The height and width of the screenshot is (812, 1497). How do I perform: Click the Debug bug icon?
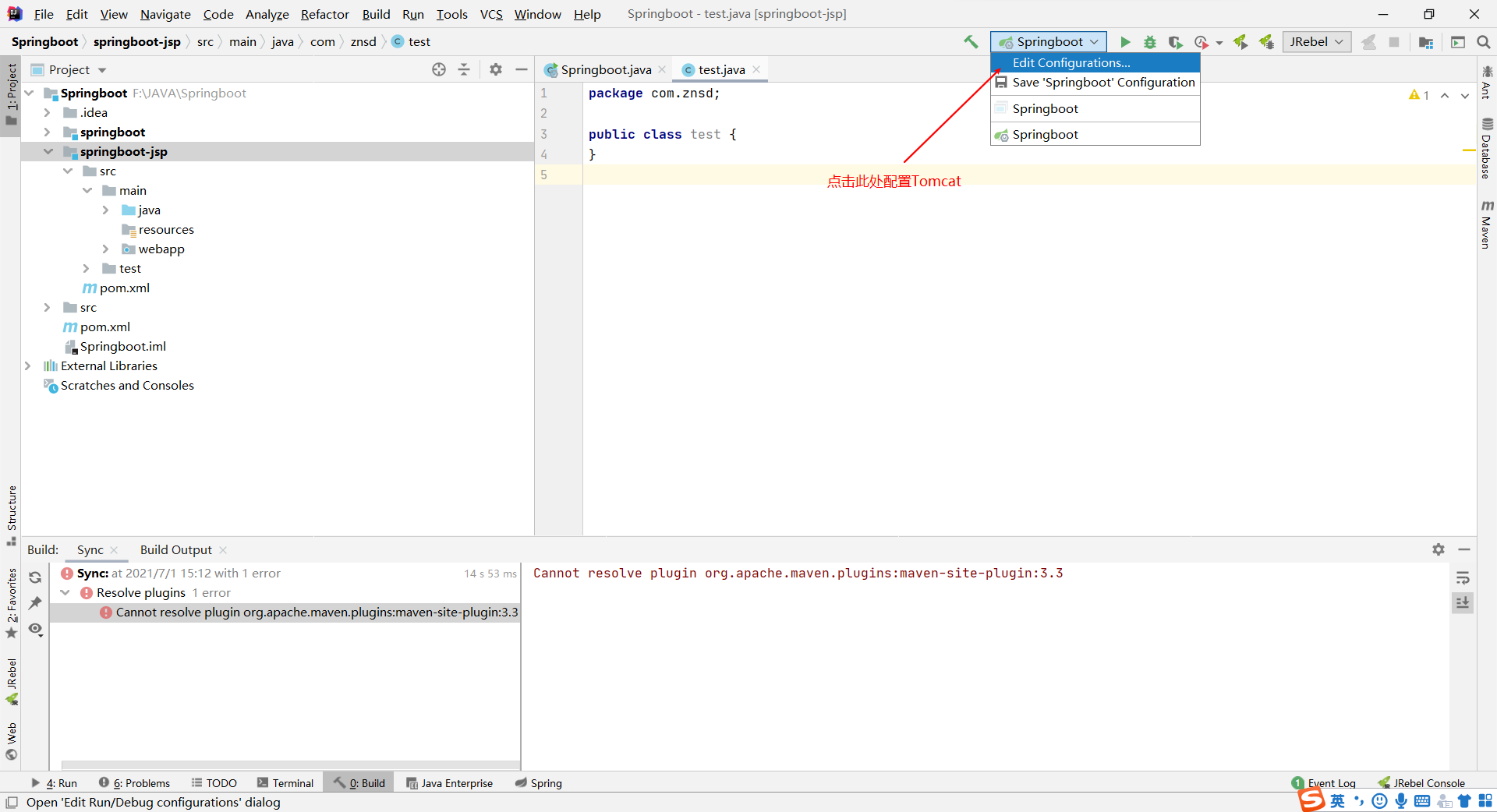(x=1150, y=42)
